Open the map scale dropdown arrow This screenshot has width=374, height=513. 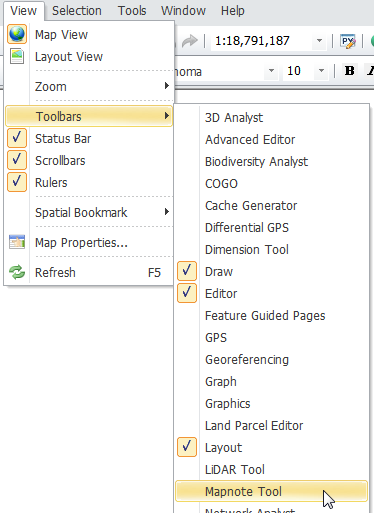click(x=319, y=41)
